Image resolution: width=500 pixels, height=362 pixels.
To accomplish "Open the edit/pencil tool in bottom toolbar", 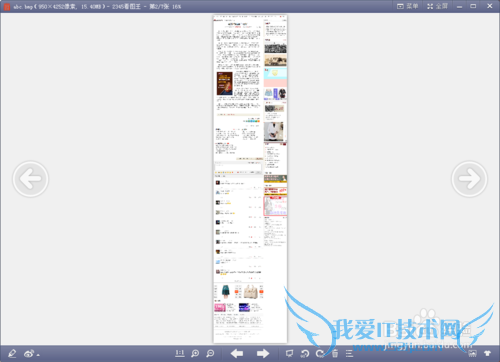I will (x=12, y=353).
